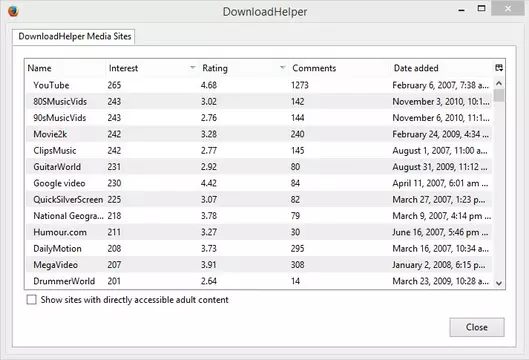Maximize the DownloadHelper window
This screenshot has width=529, height=360.
[481, 8]
